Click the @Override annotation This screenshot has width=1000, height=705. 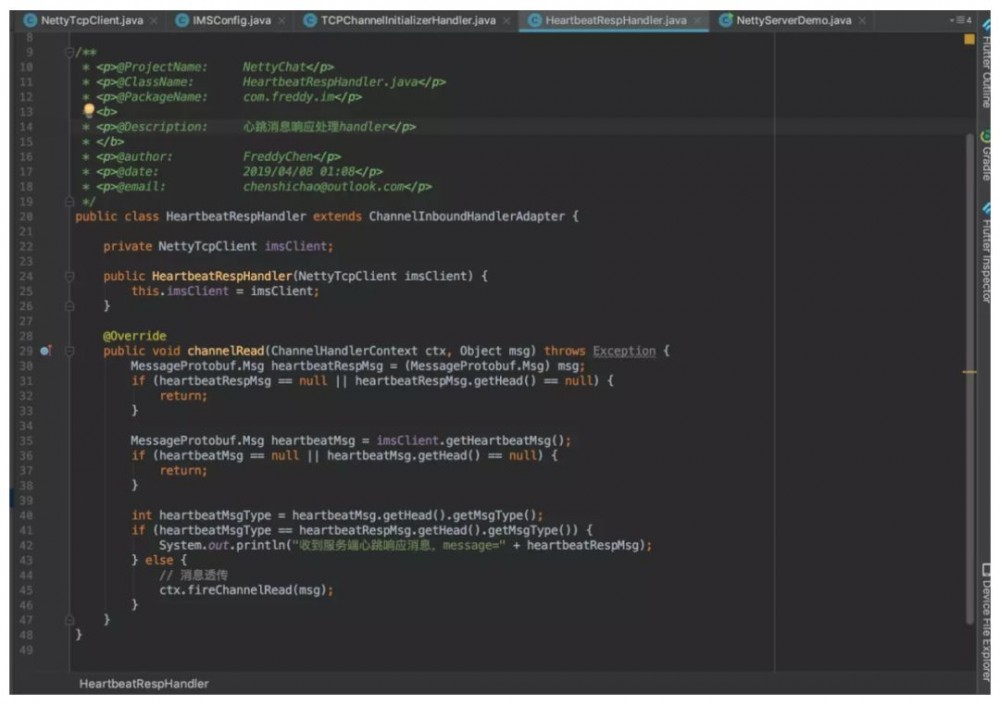point(135,336)
